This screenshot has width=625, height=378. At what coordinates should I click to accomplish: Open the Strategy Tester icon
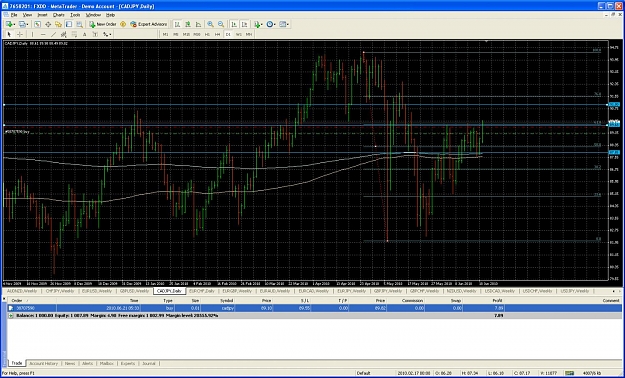pyautogui.click(x=79, y=24)
